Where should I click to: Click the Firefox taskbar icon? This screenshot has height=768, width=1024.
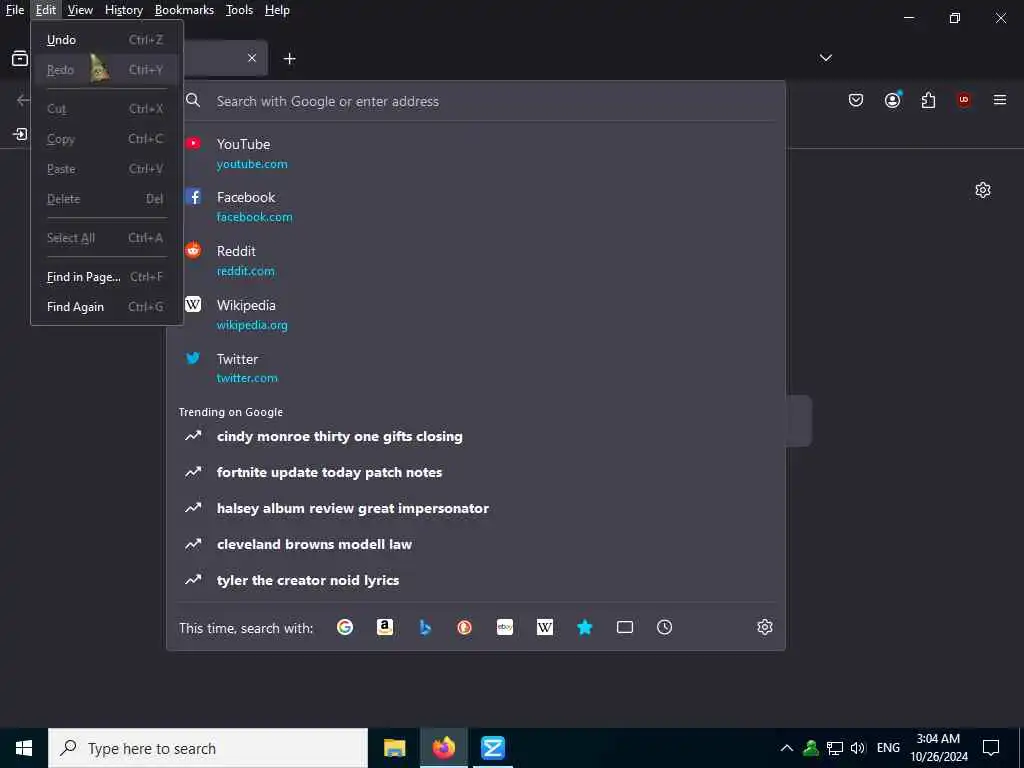(x=443, y=748)
